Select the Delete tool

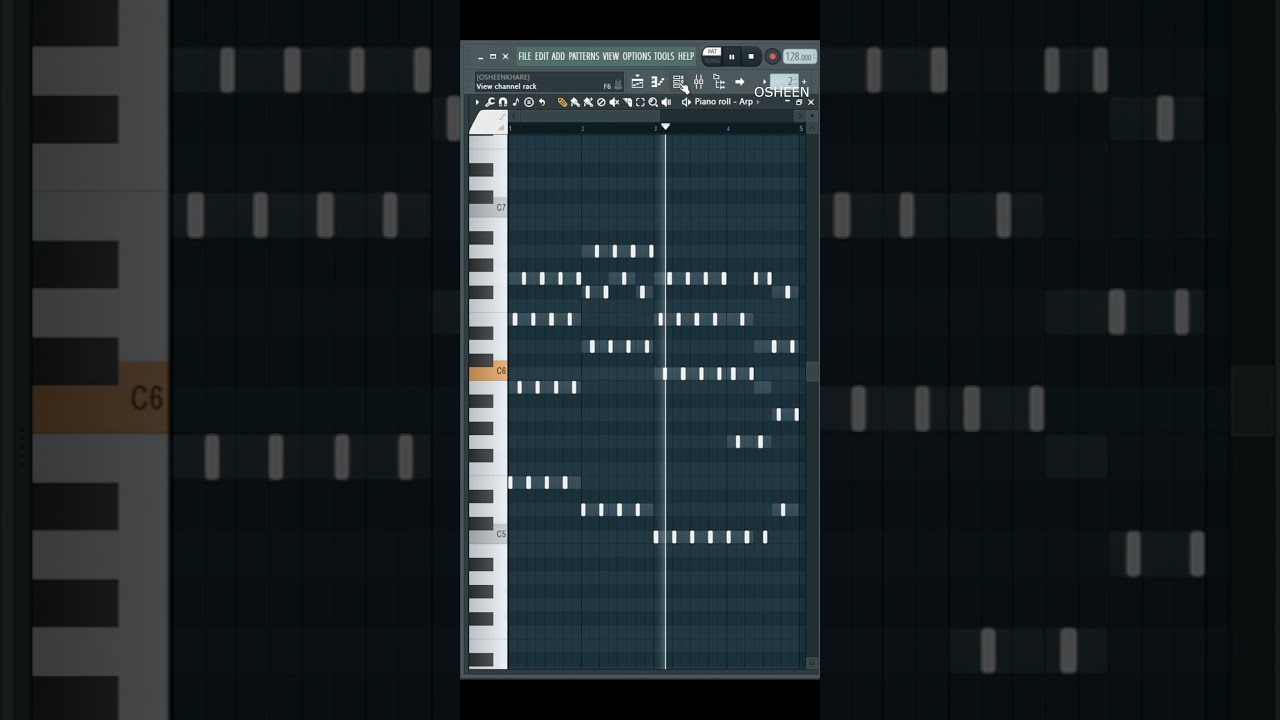pyautogui.click(x=601, y=102)
